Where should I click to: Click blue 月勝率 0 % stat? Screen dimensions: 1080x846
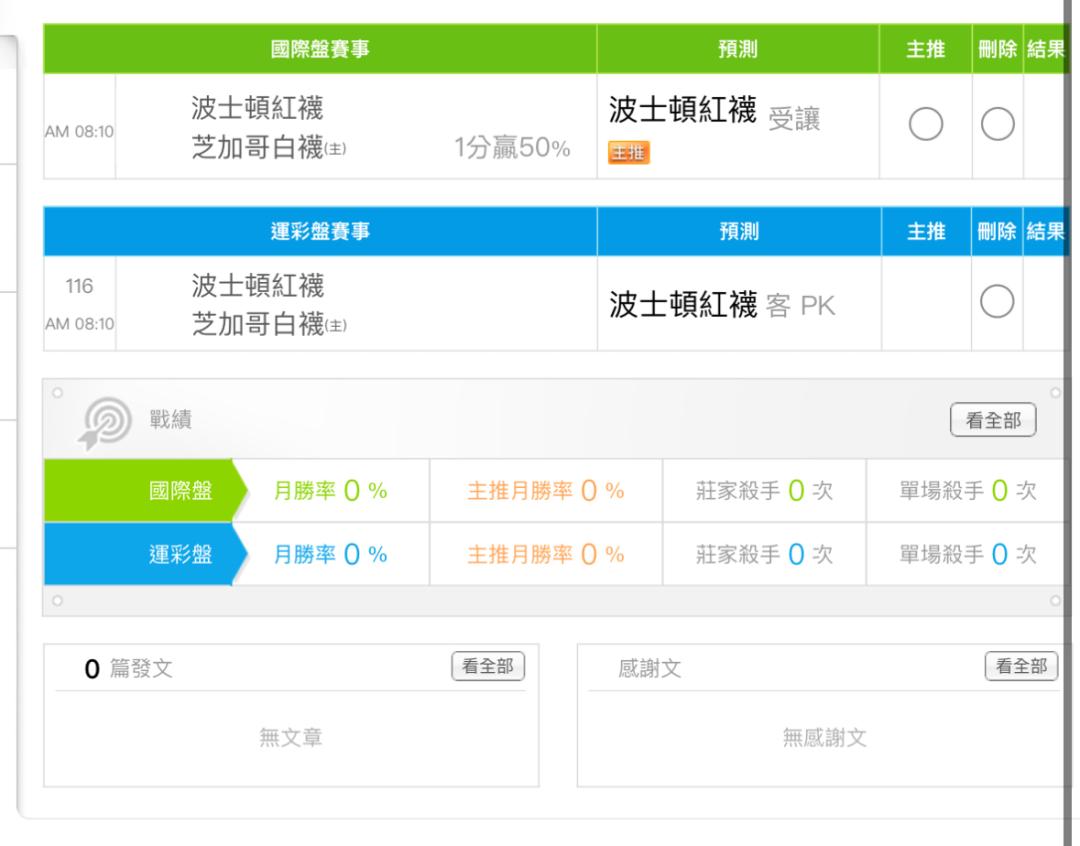coord(331,554)
